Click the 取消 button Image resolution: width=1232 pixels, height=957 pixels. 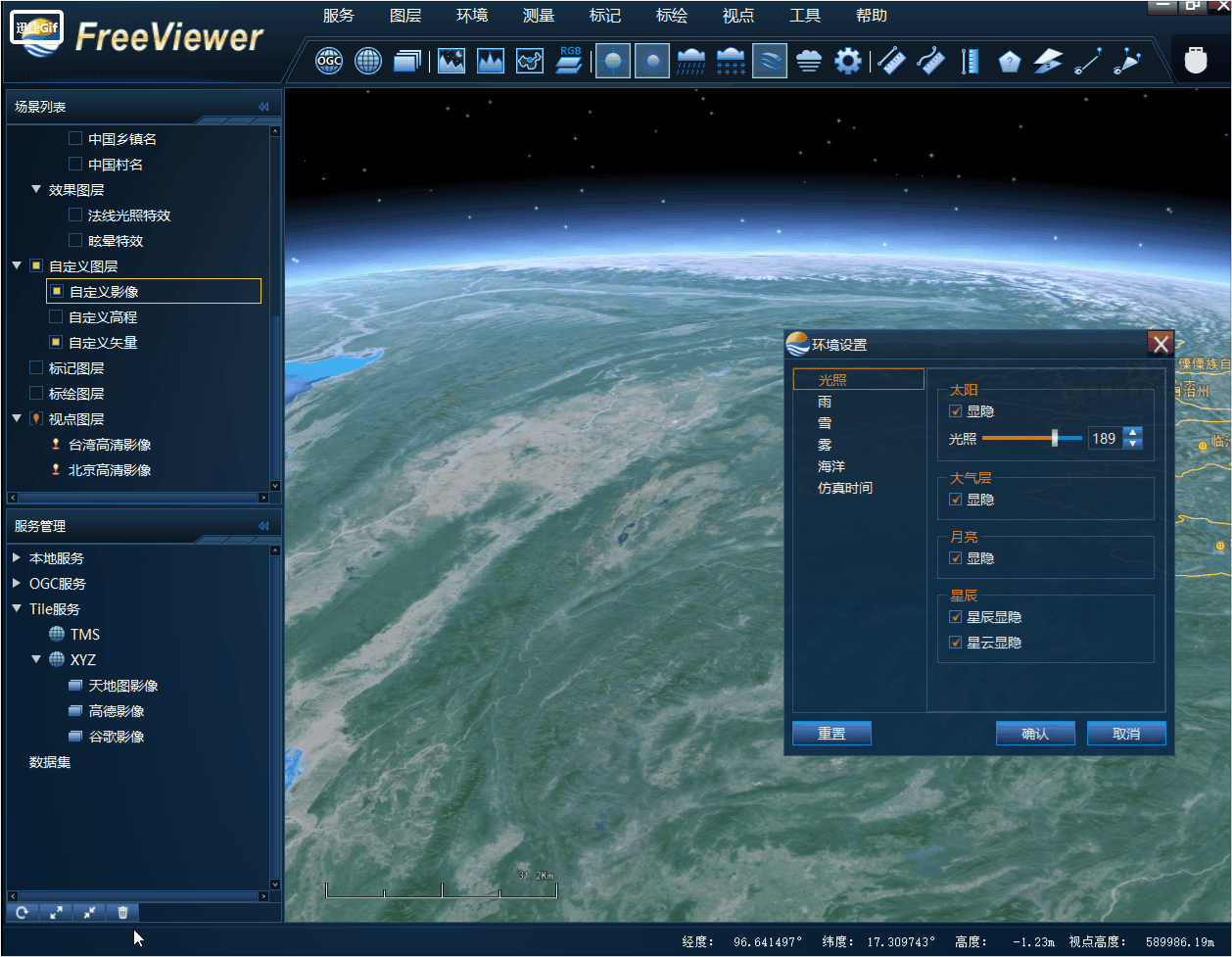[x=1126, y=734]
